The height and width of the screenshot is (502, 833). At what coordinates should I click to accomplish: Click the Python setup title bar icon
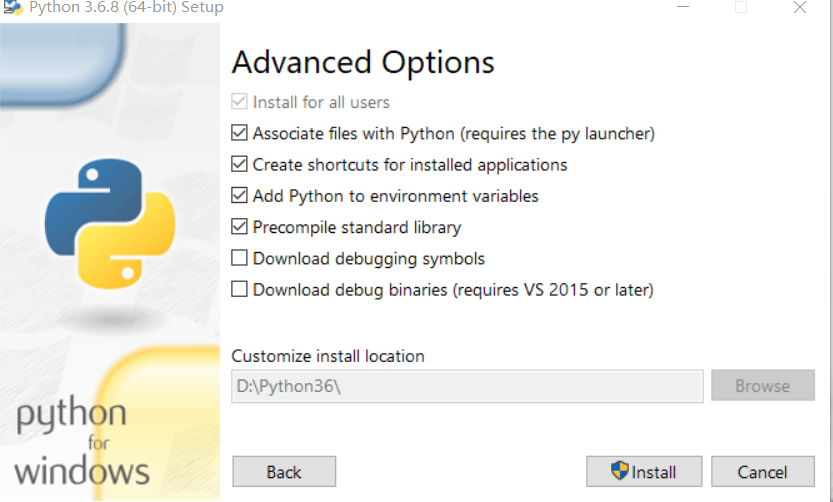tap(13, 7)
